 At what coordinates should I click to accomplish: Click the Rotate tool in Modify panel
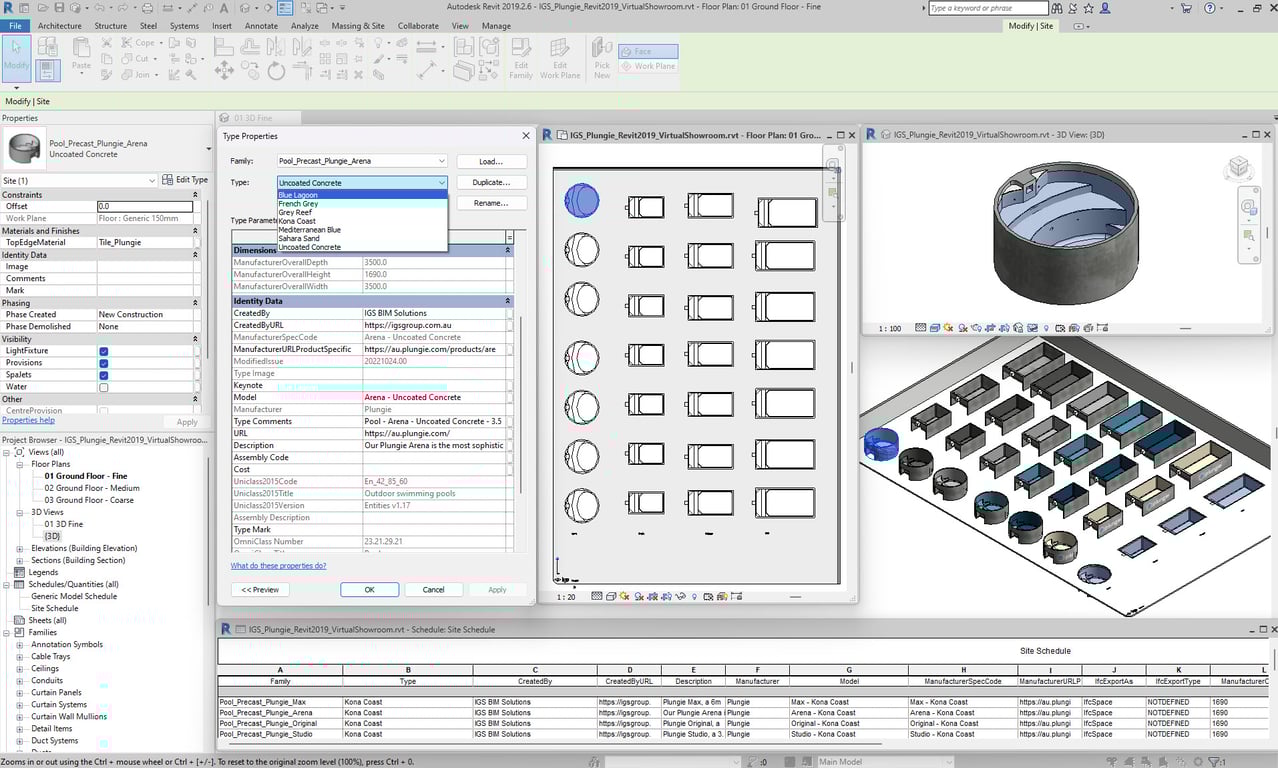pos(276,71)
